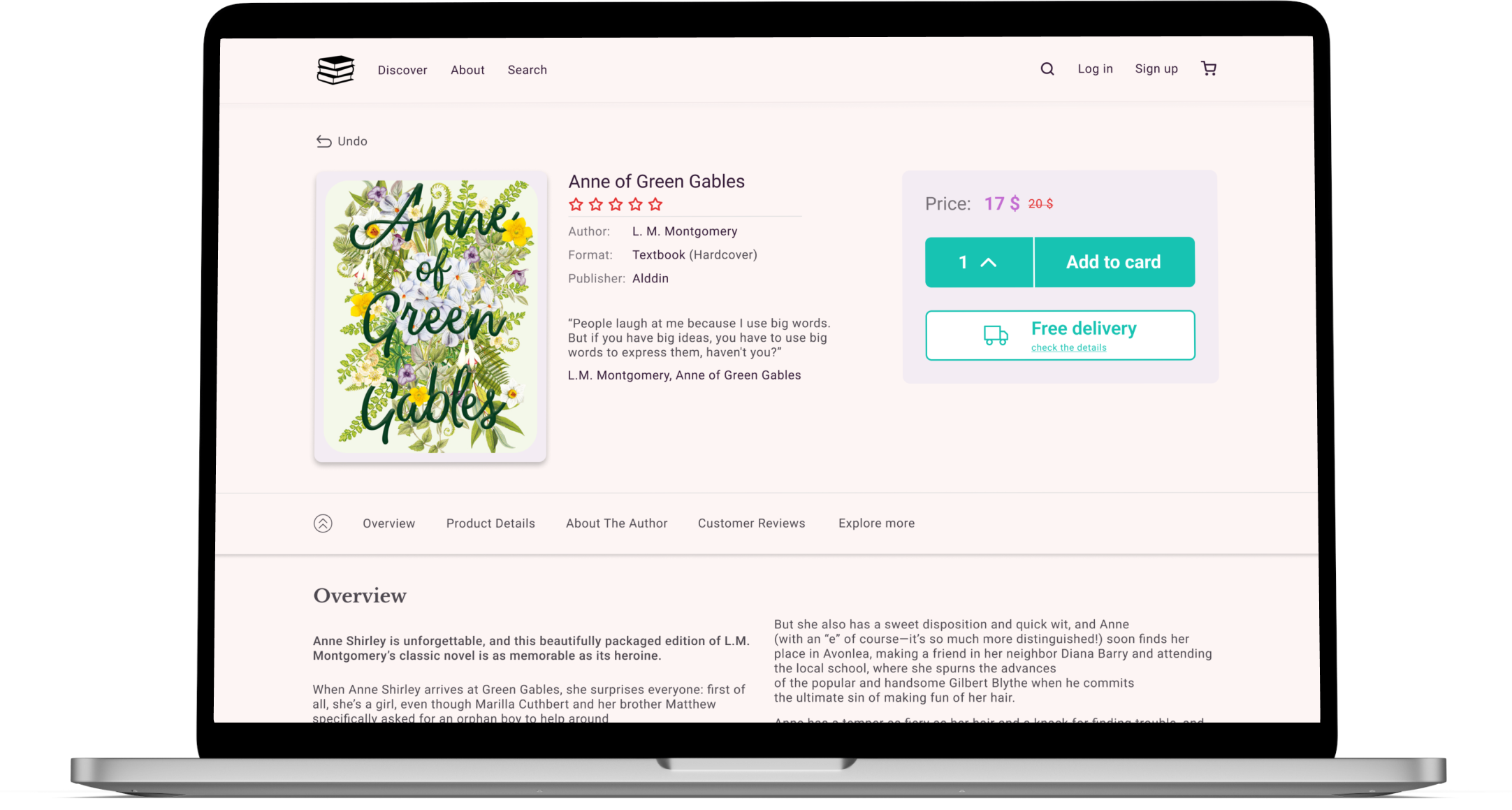Go to the About page
Viewport: 1512px width, 810px height.
[x=467, y=70]
